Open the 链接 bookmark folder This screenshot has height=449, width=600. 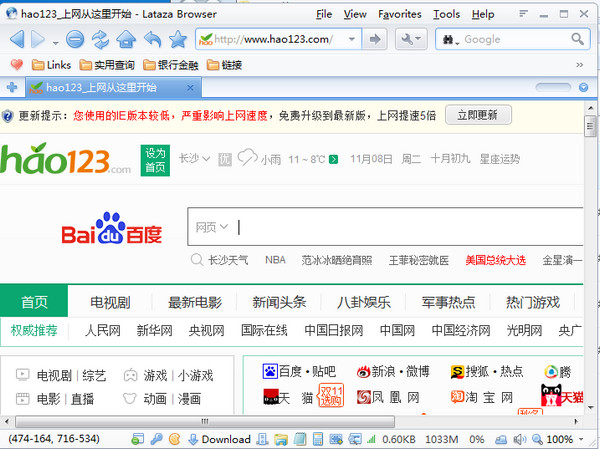(x=224, y=65)
